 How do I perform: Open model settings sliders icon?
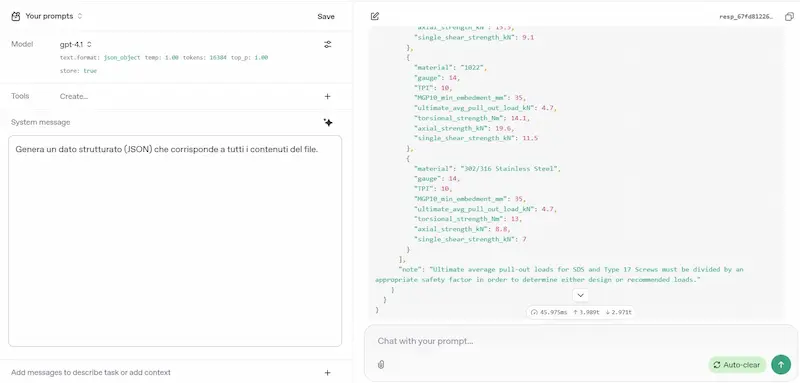pos(328,44)
